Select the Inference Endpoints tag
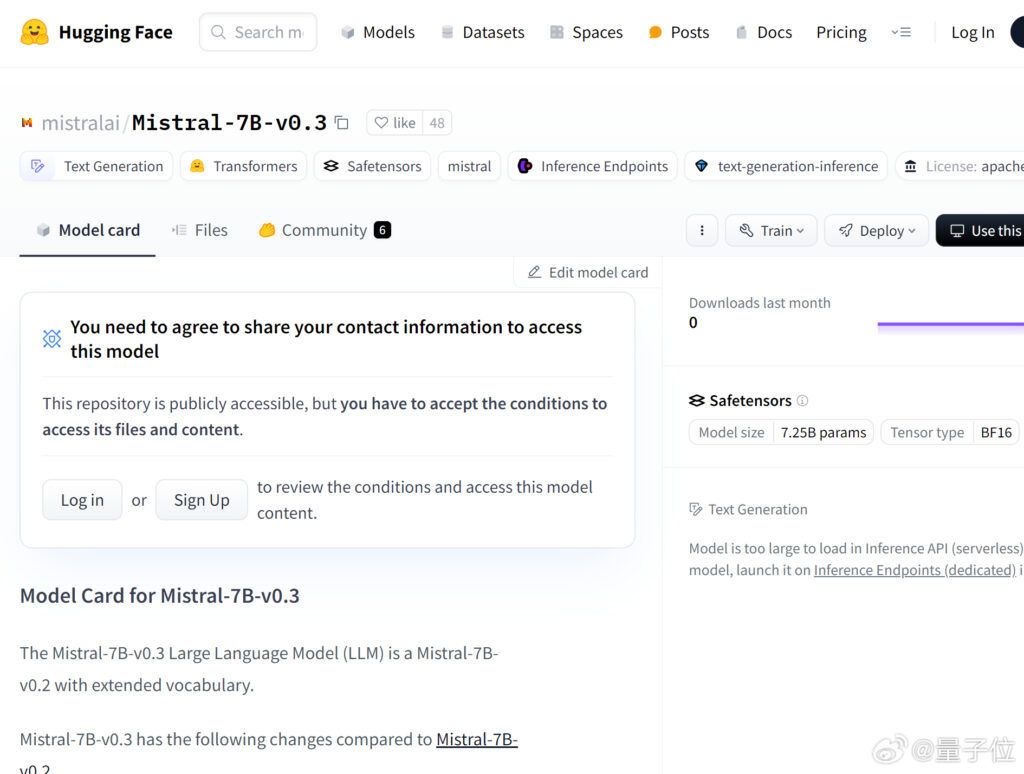The image size is (1024, 774). click(x=592, y=167)
